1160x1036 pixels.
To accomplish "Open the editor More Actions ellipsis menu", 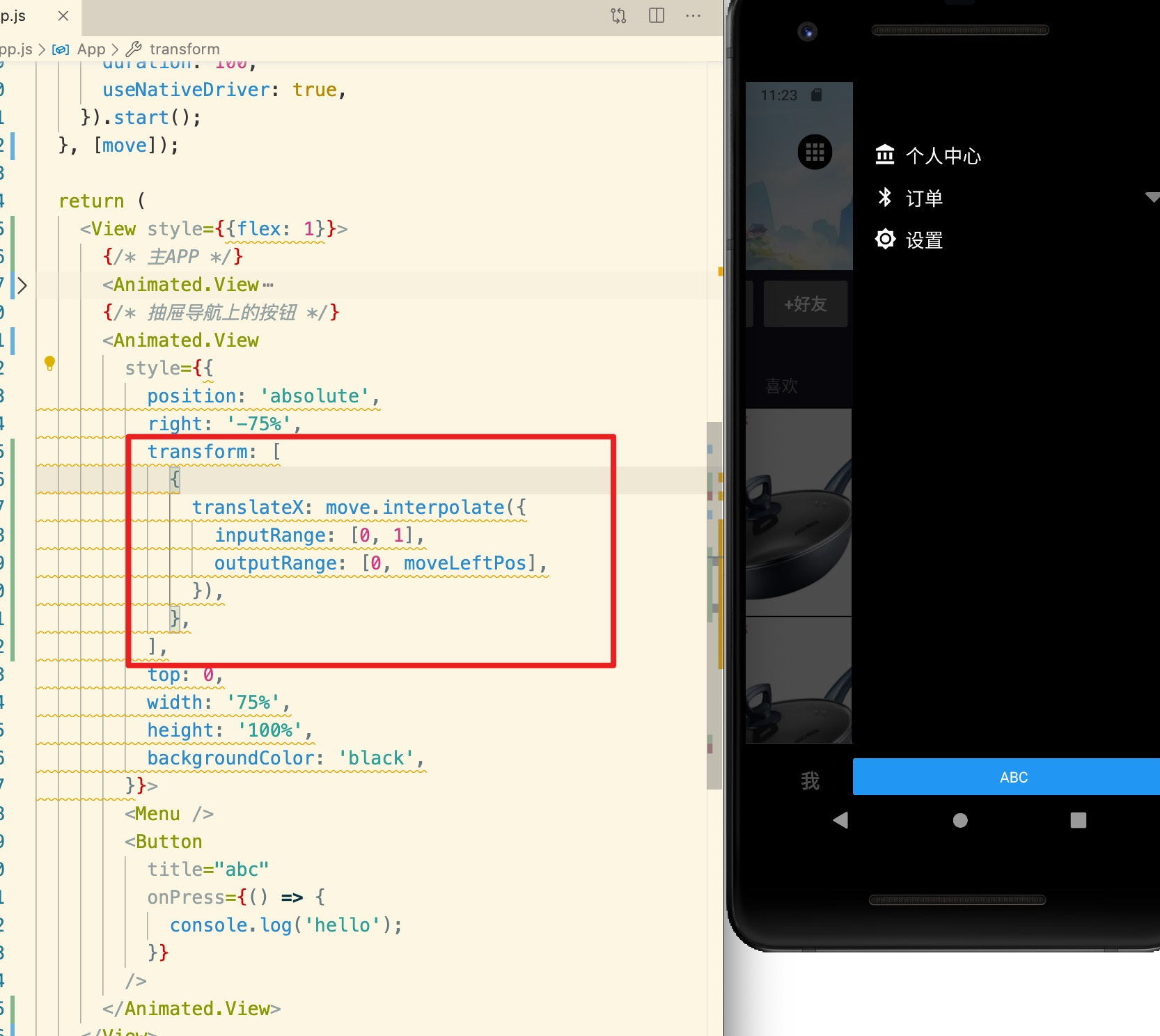I will pos(693,15).
